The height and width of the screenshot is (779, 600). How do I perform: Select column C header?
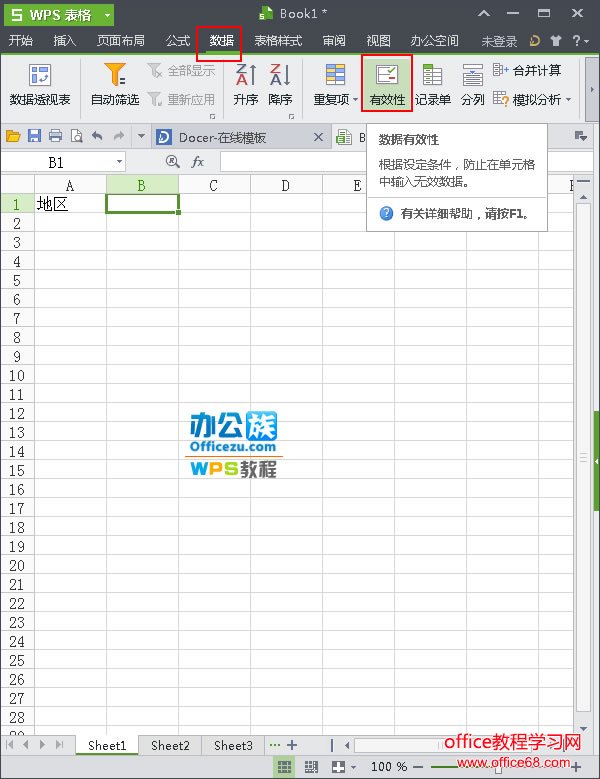click(214, 186)
